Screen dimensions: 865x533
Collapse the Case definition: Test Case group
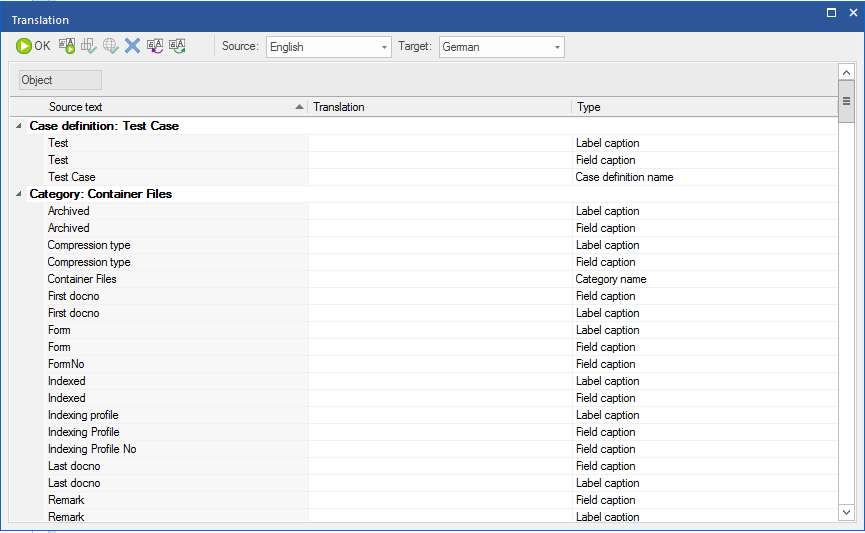coord(19,126)
